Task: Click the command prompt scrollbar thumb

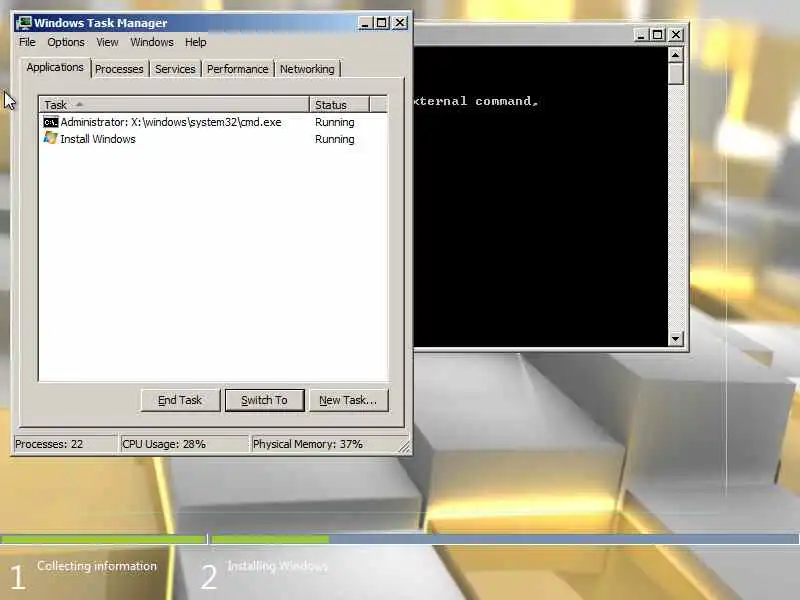Action: point(676,73)
